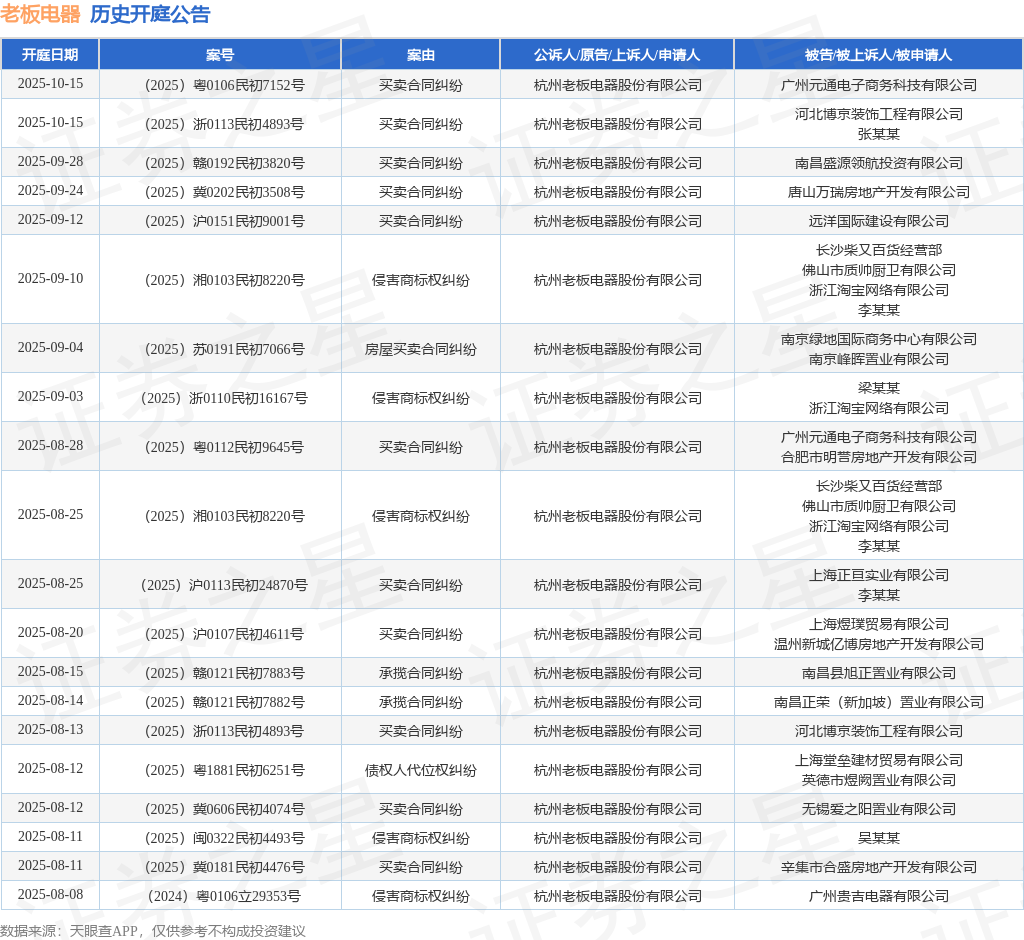Viewport: 1024px width, 940px height.
Task: Click defendant 合肥市明营房地产开发有限公司
Action: click(878, 457)
